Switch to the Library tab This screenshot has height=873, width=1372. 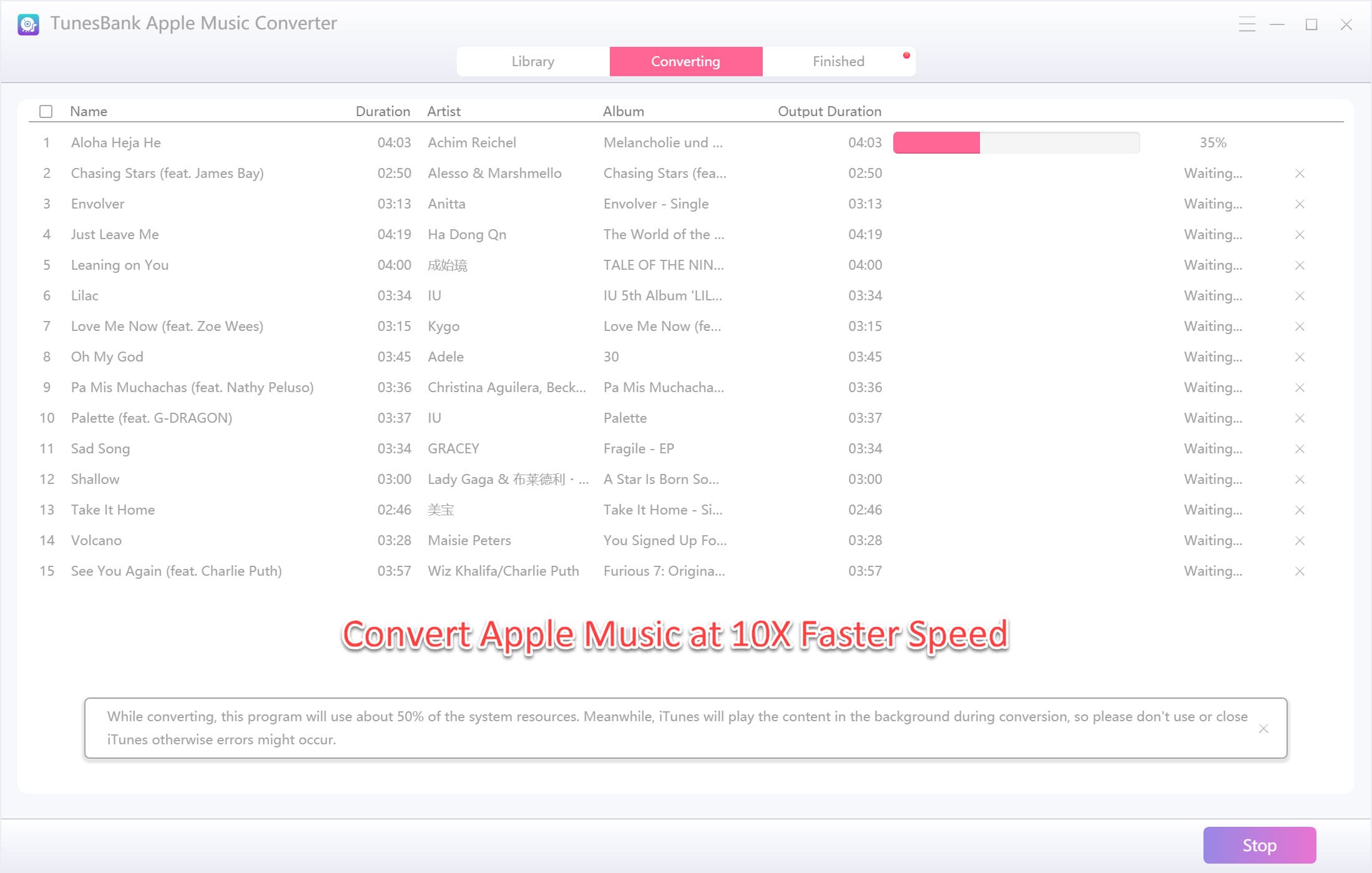point(532,61)
